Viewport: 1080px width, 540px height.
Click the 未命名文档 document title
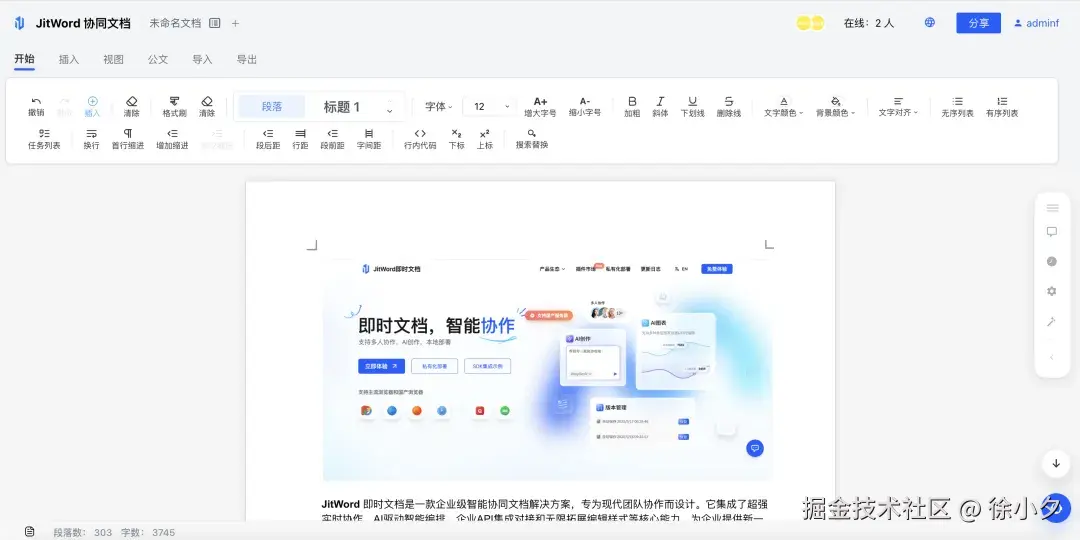click(176, 23)
